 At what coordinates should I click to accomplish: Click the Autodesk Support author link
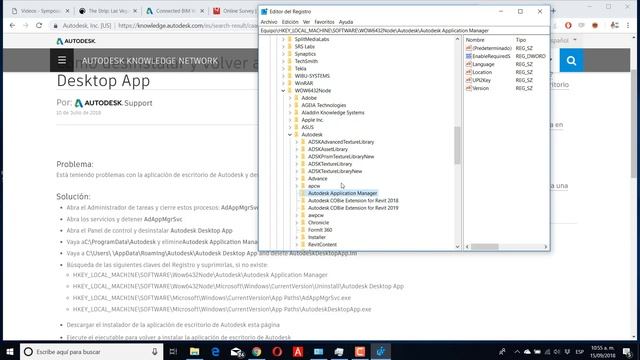click(x=113, y=103)
